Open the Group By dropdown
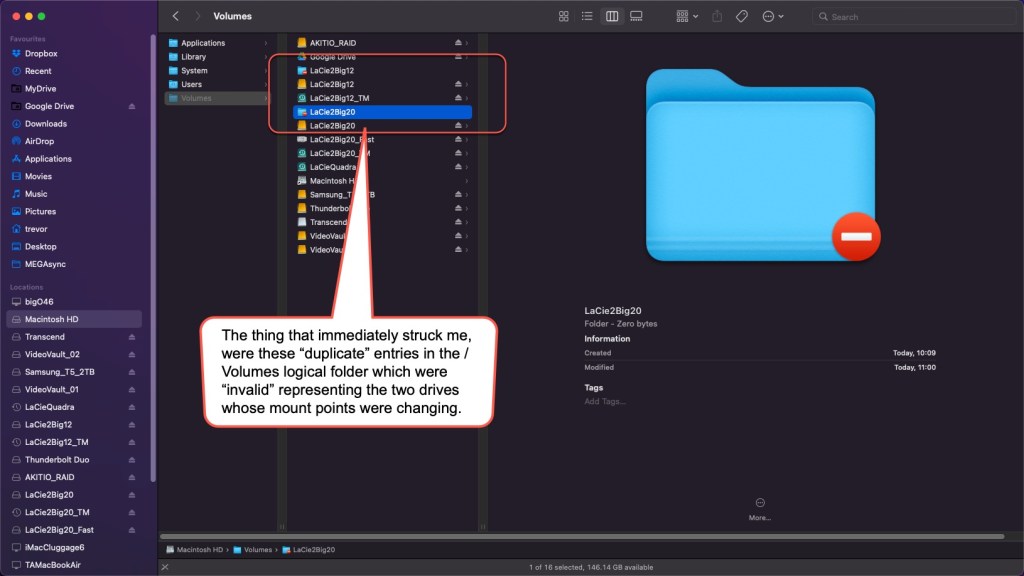The width and height of the screenshot is (1024, 576). pyautogui.click(x=687, y=17)
